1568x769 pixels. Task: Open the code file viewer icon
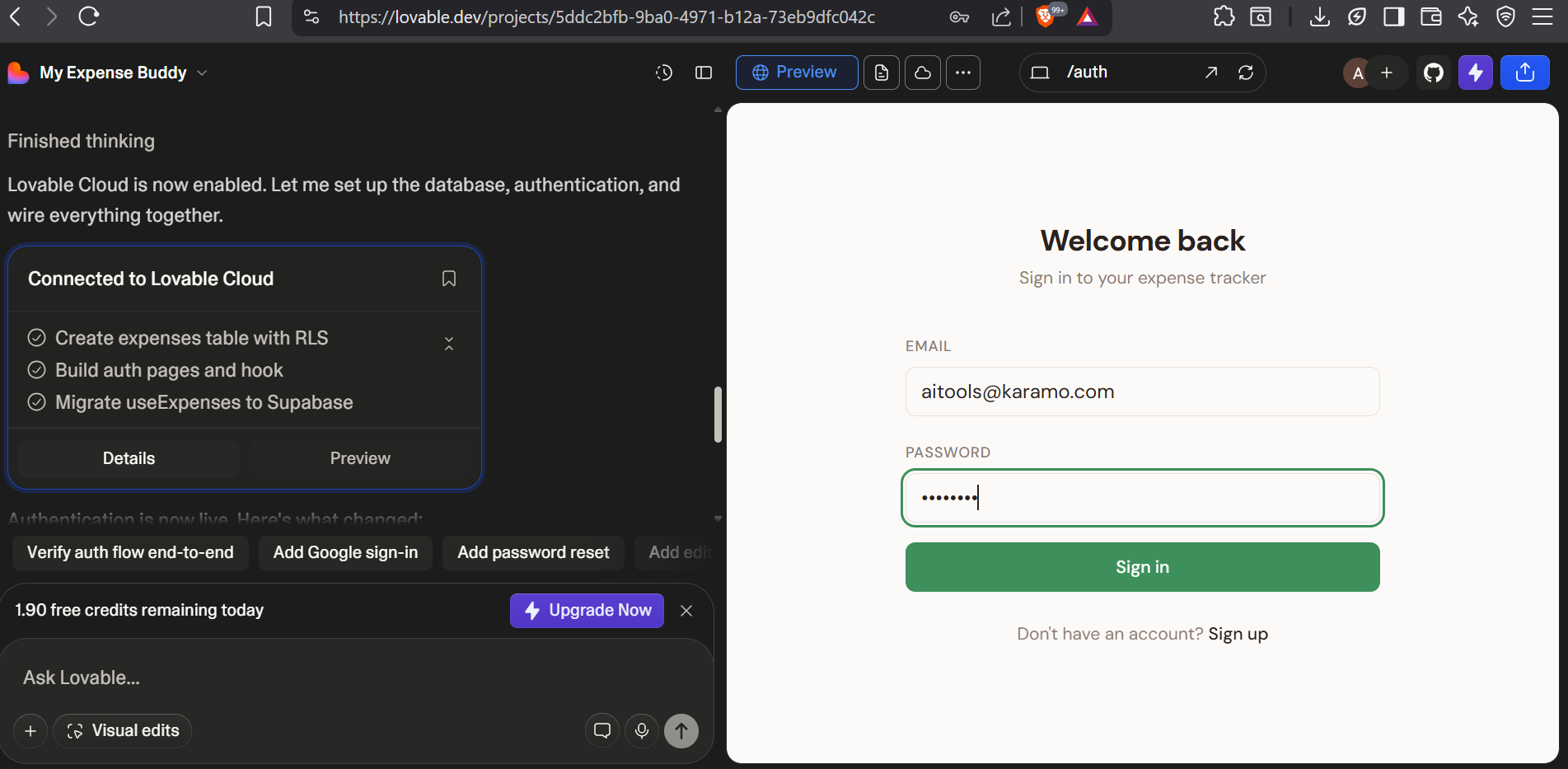click(x=881, y=73)
